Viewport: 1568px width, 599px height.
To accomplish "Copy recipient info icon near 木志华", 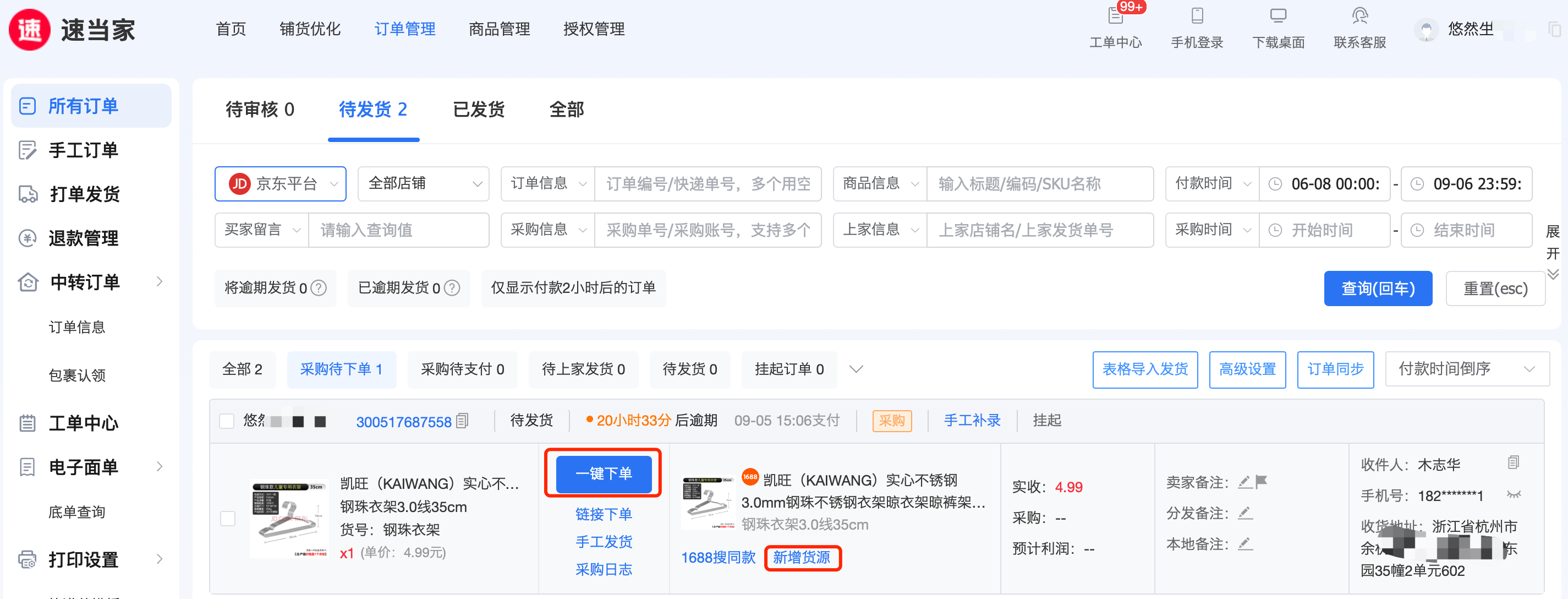I will click(1513, 463).
